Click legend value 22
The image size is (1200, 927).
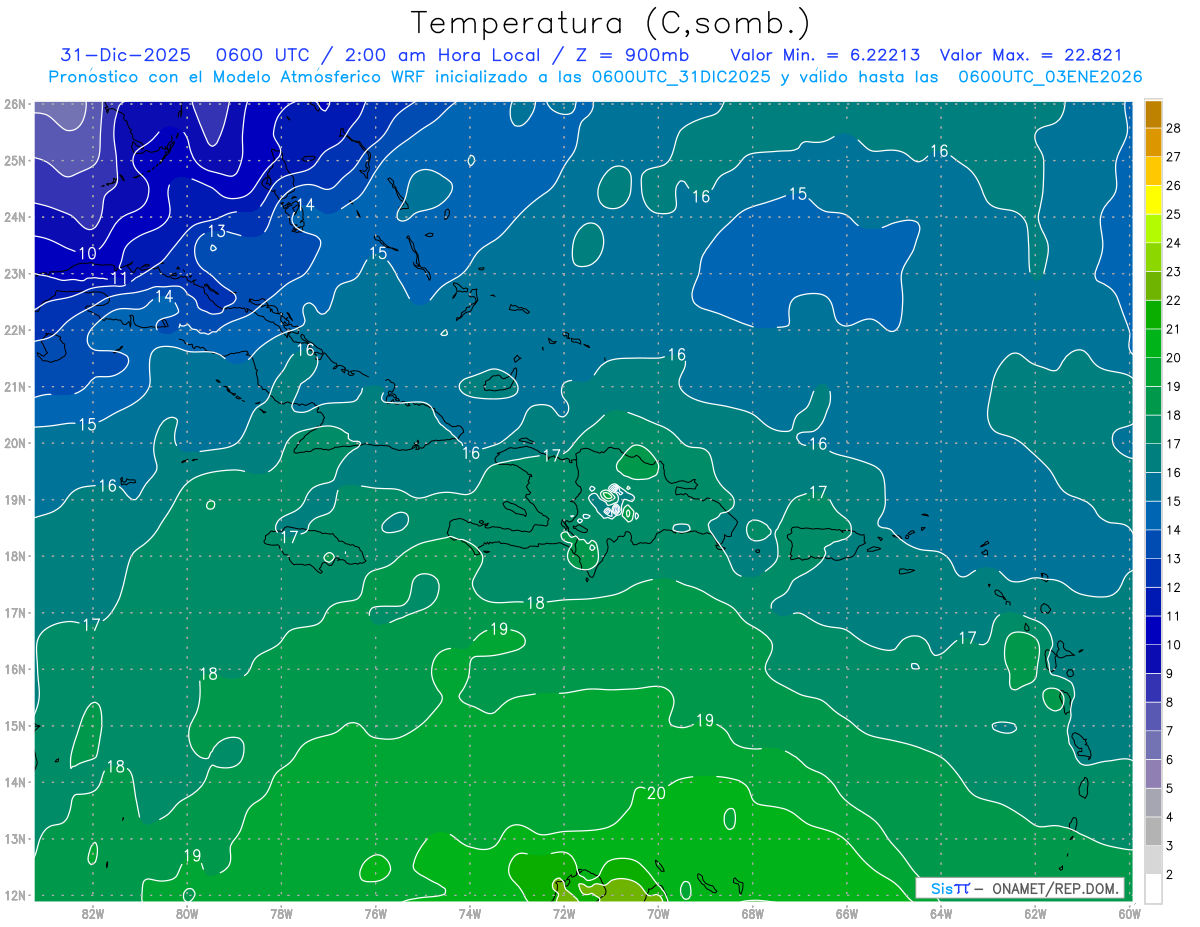tap(1173, 300)
